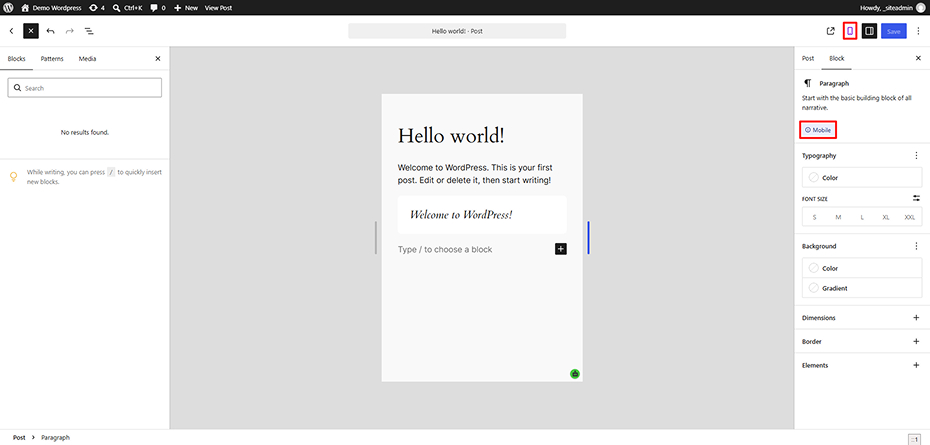Close the block inserter panel

(158, 59)
